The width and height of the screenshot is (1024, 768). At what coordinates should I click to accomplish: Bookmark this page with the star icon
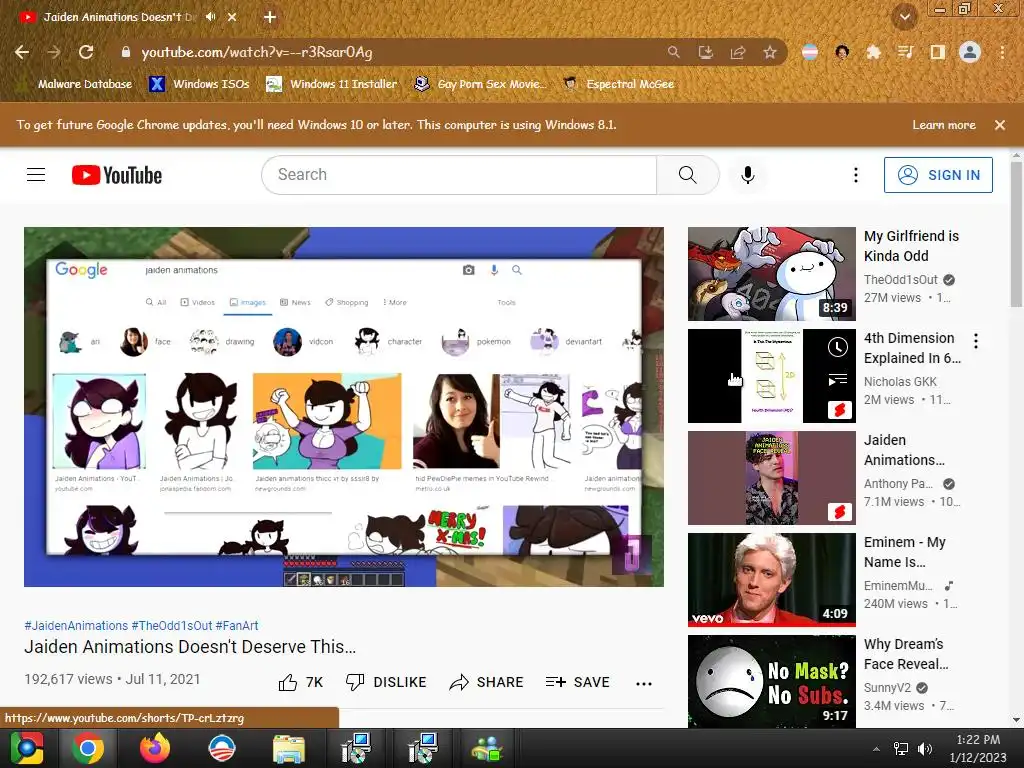pos(770,52)
